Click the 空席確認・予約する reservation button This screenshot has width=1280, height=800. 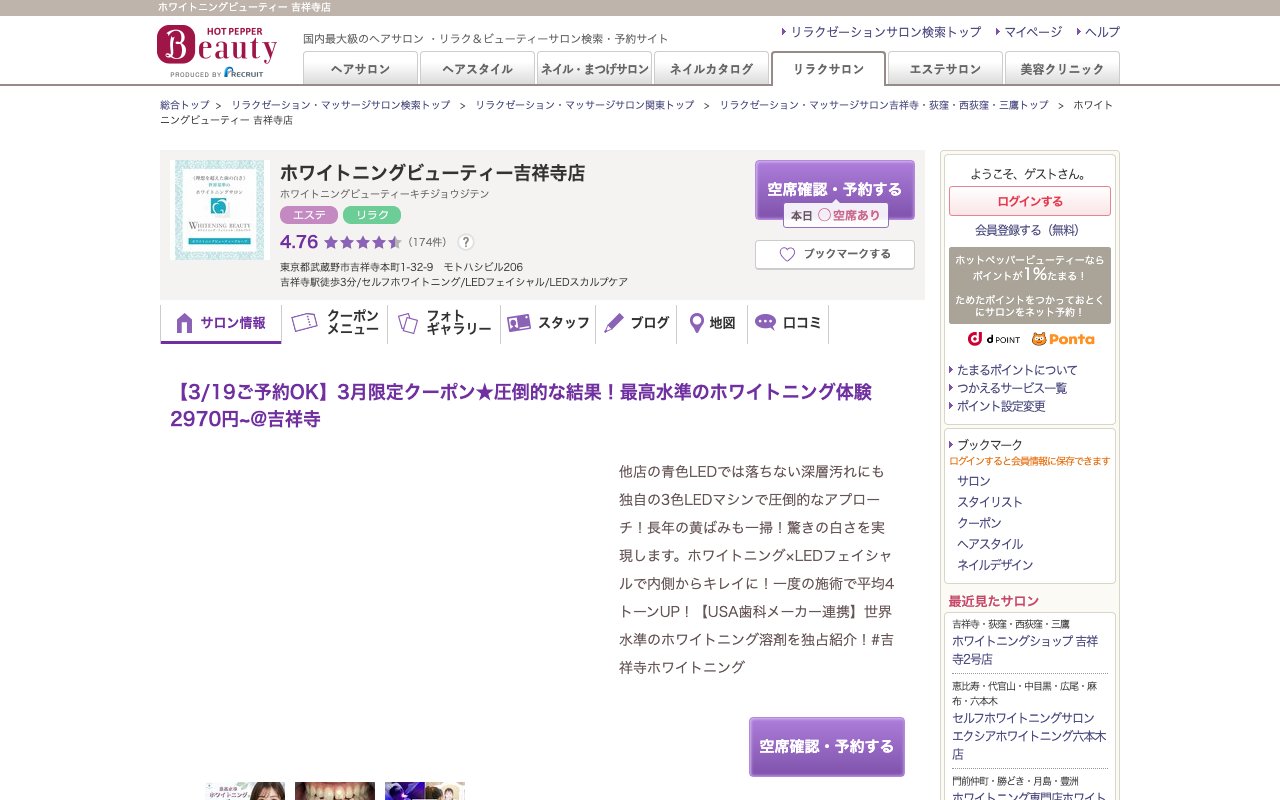pyautogui.click(x=835, y=186)
